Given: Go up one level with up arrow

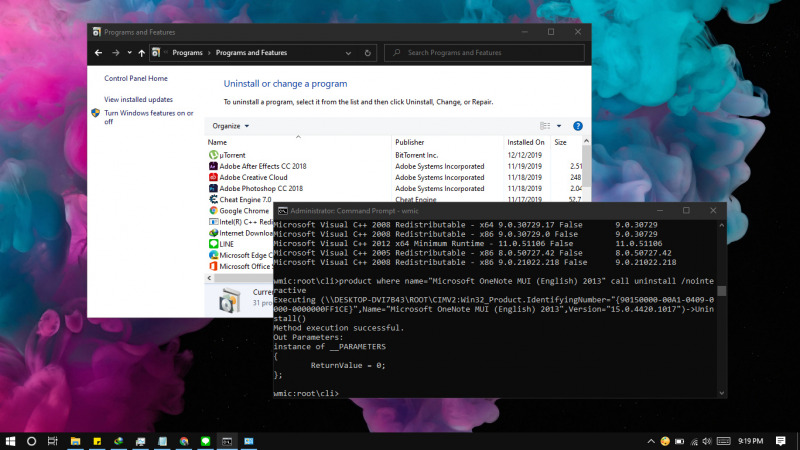Looking at the screenshot, I should coord(141,53).
